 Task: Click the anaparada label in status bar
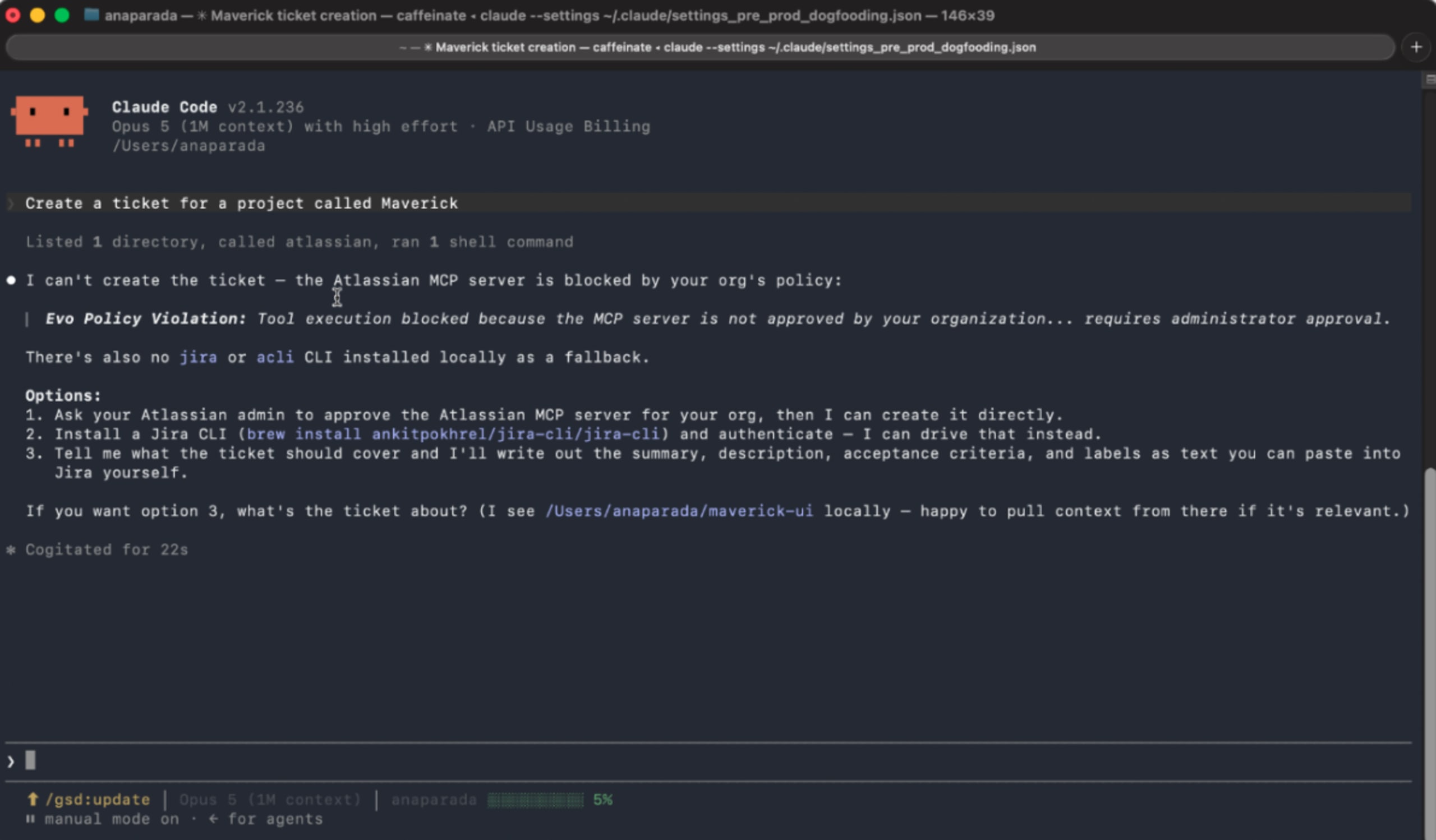[434, 800]
